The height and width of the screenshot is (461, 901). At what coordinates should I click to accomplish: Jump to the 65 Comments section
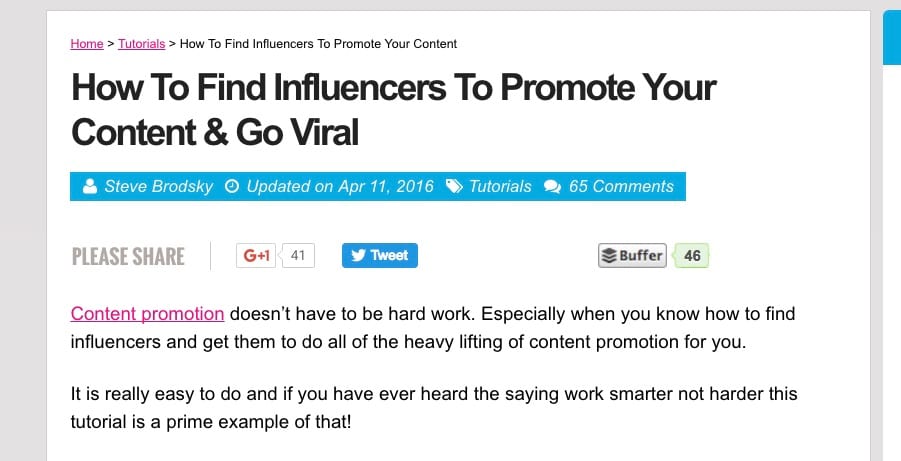pyautogui.click(x=621, y=186)
